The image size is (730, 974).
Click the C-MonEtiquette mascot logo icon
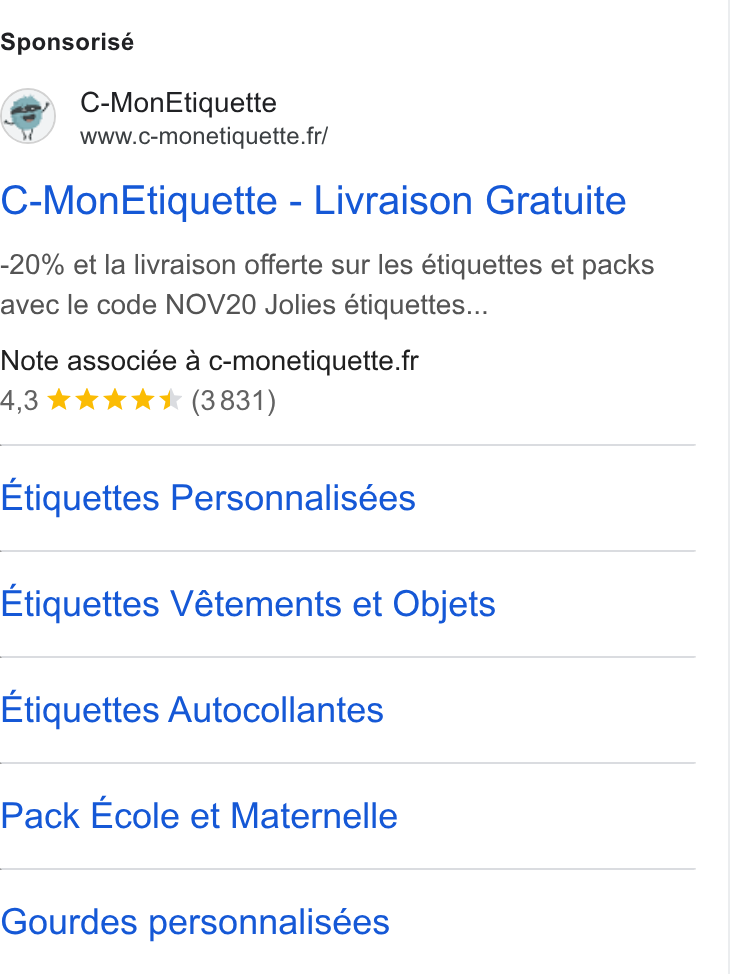[x=27, y=116]
